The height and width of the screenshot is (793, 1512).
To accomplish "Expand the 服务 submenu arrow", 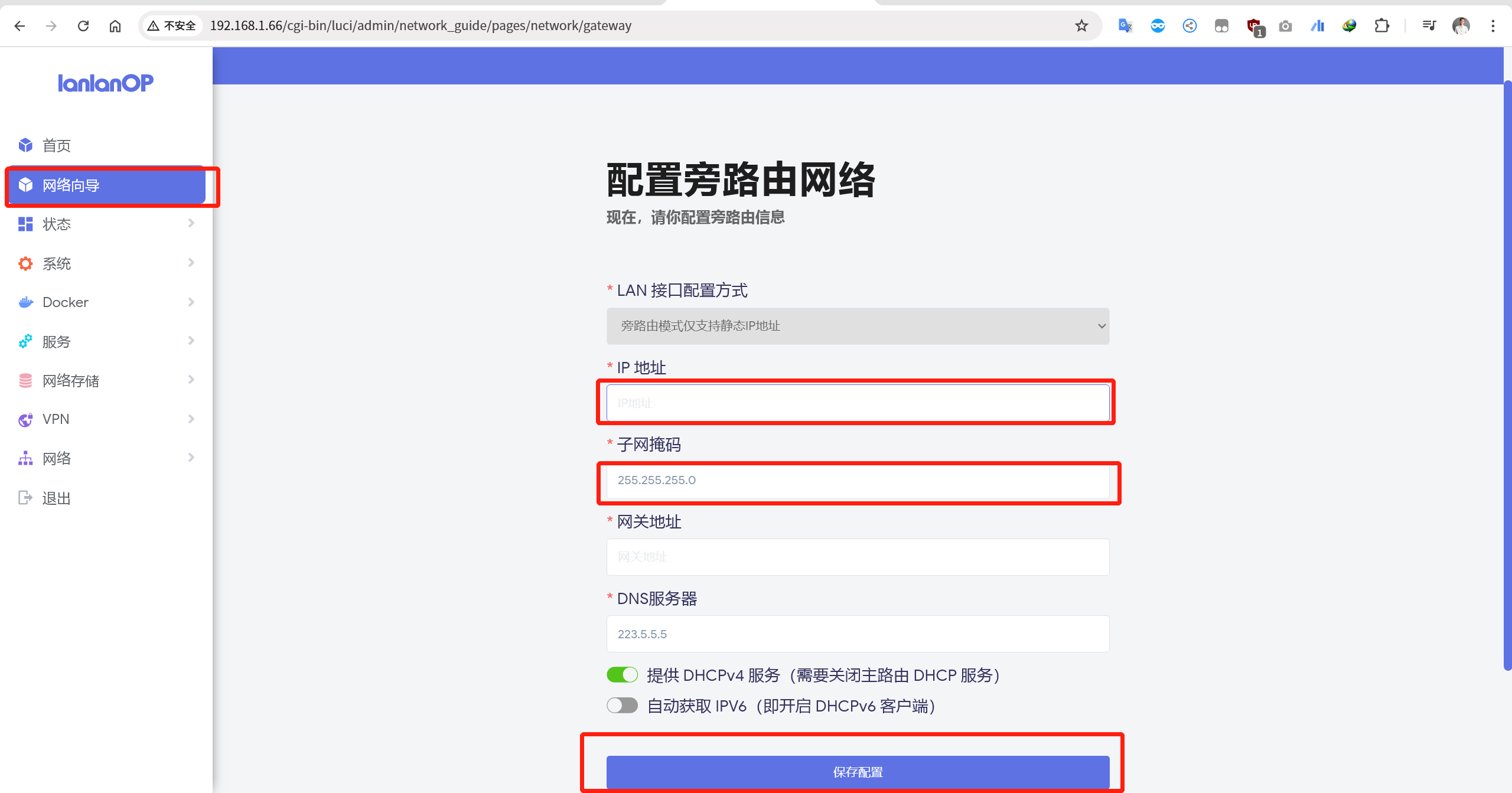I will pyautogui.click(x=191, y=341).
